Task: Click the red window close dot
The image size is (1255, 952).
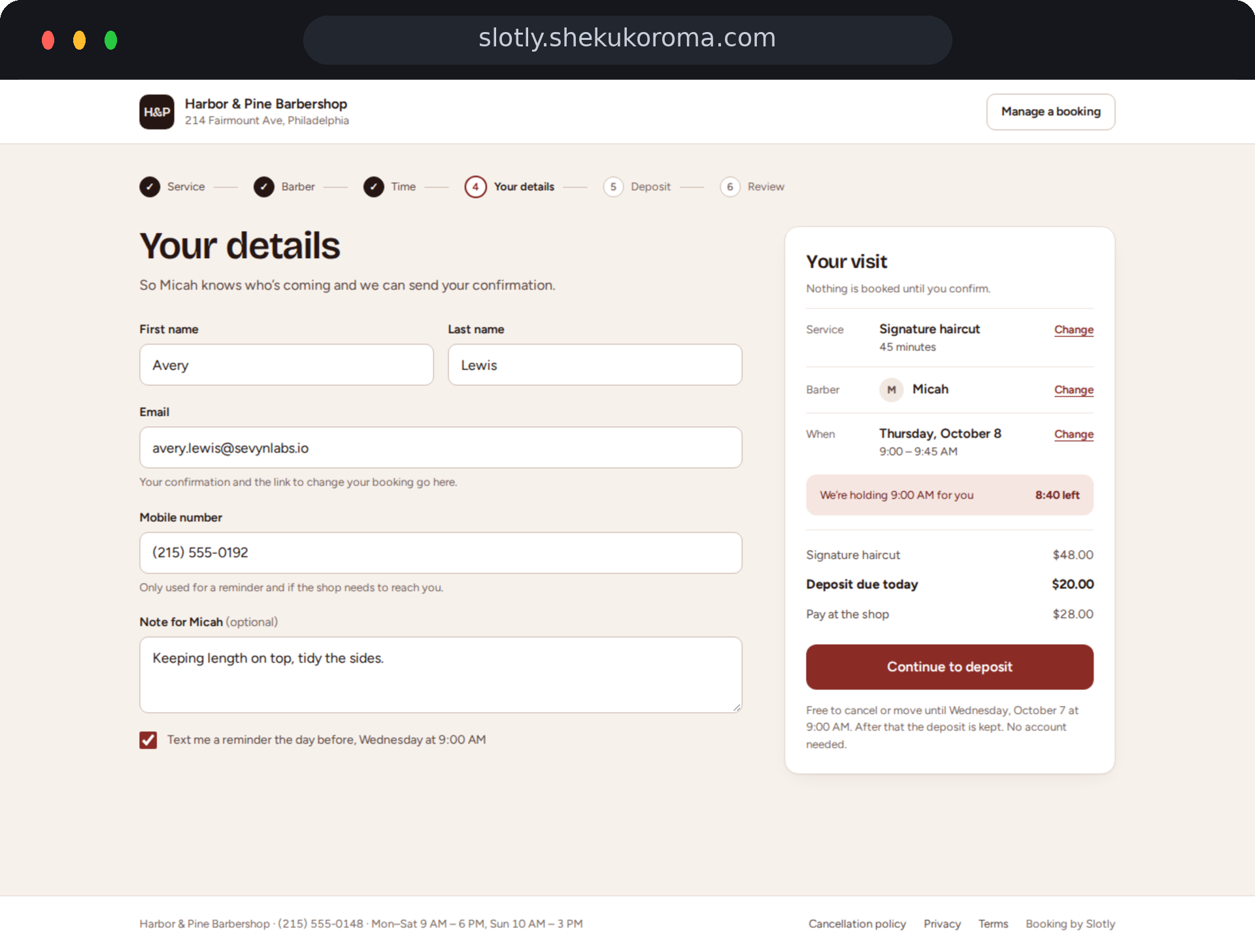Action: click(x=48, y=40)
